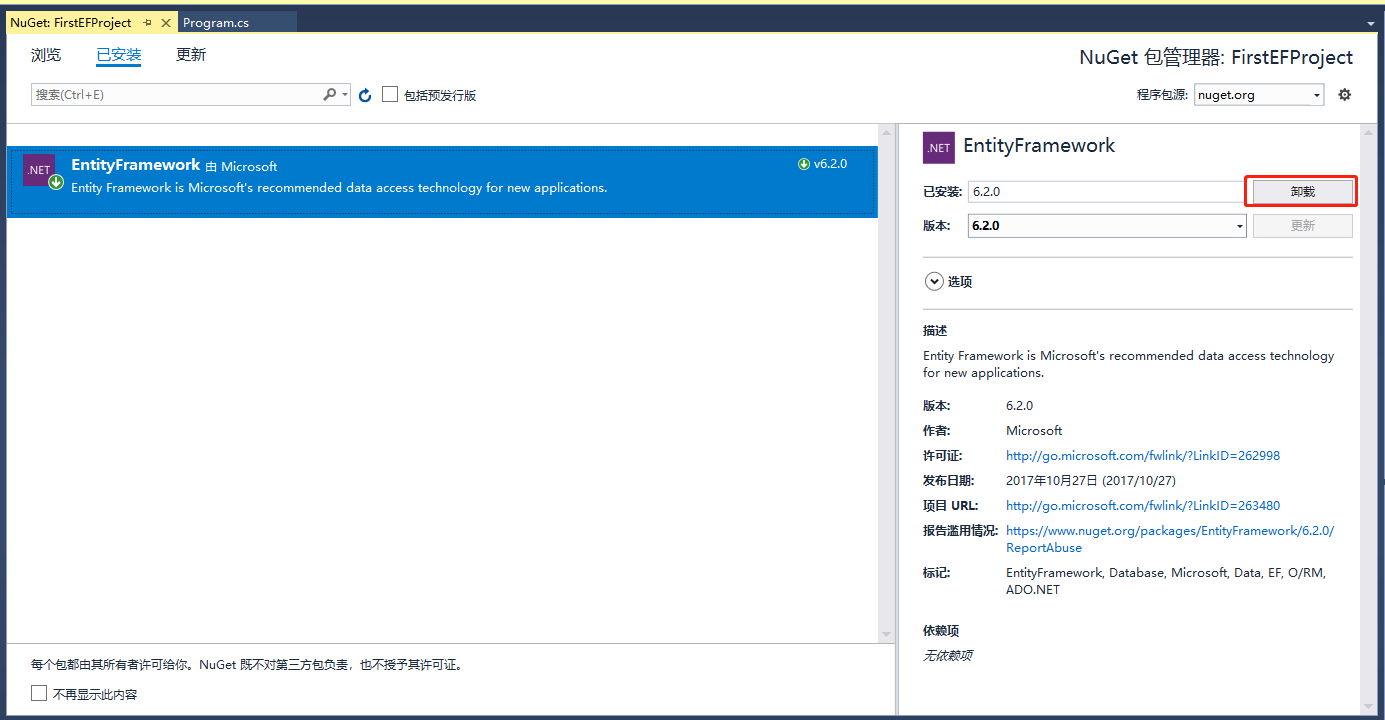Check the 不再显示此内容 checkbox

(39, 693)
